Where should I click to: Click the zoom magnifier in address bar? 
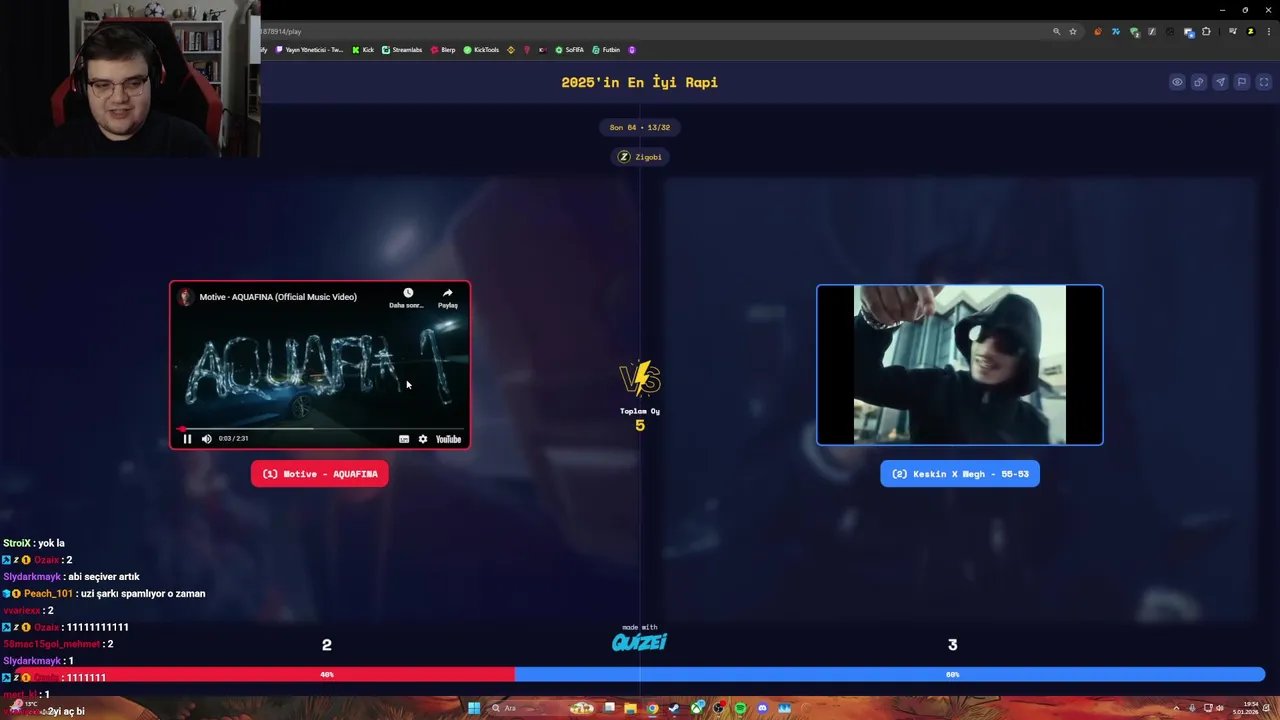click(1057, 32)
